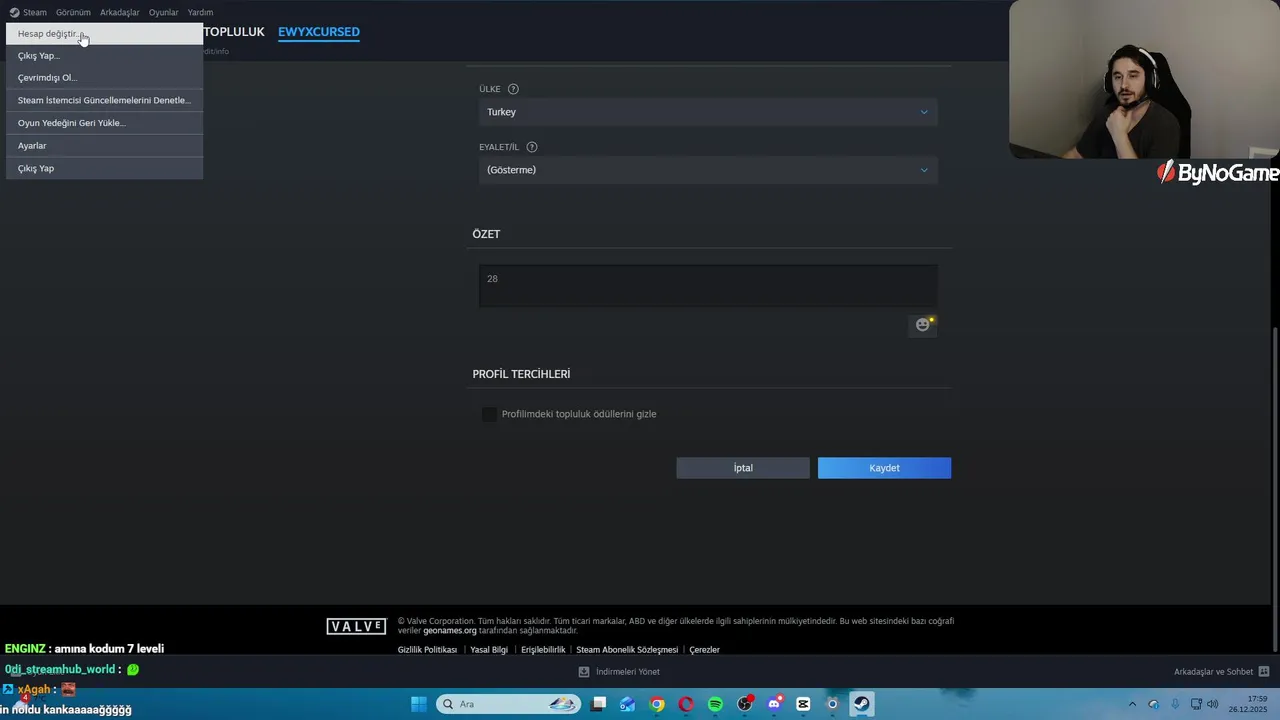Open Task View on the taskbar
This screenshot has width=1280, height=720.
pos(598,704)
